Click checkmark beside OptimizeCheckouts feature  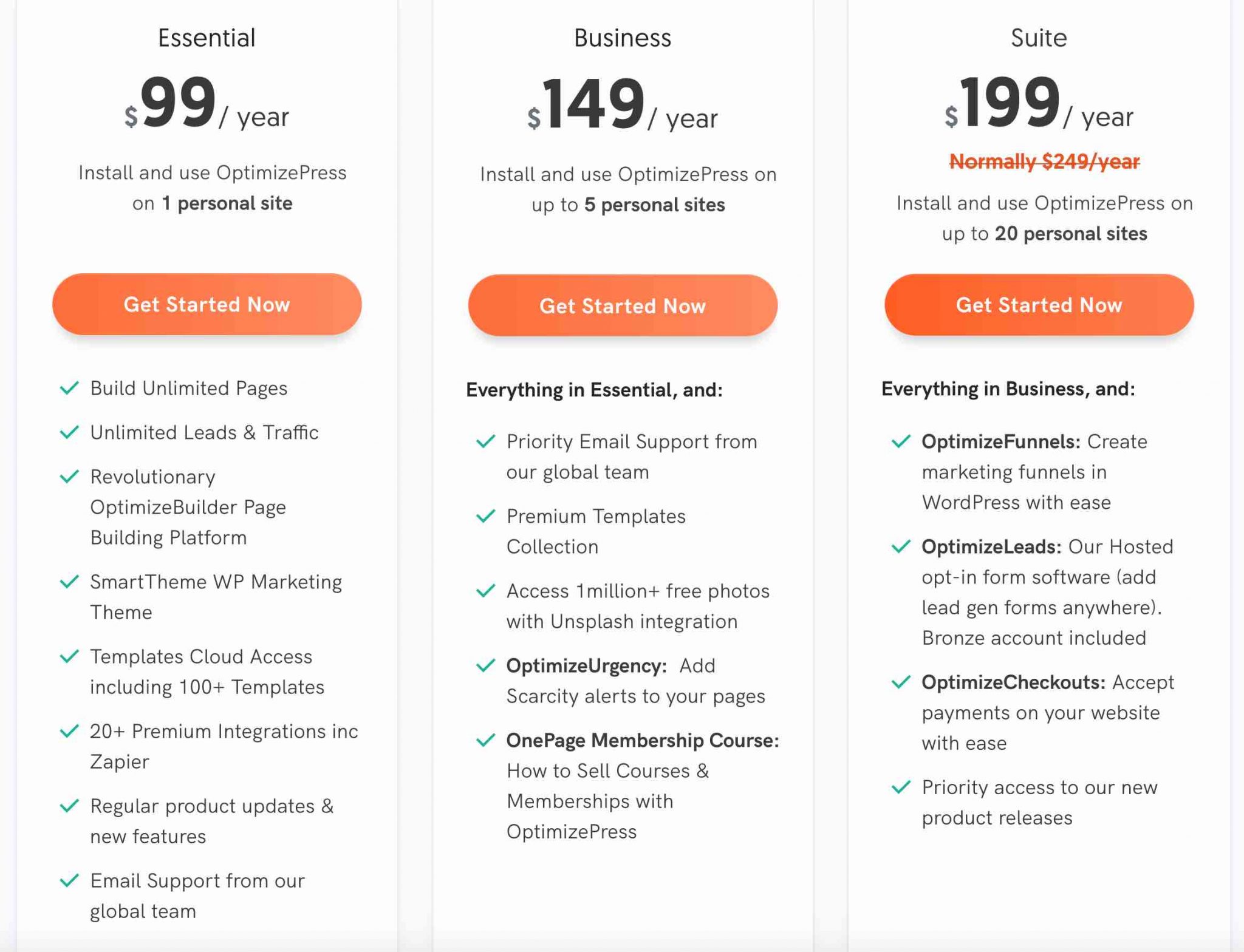901,682
